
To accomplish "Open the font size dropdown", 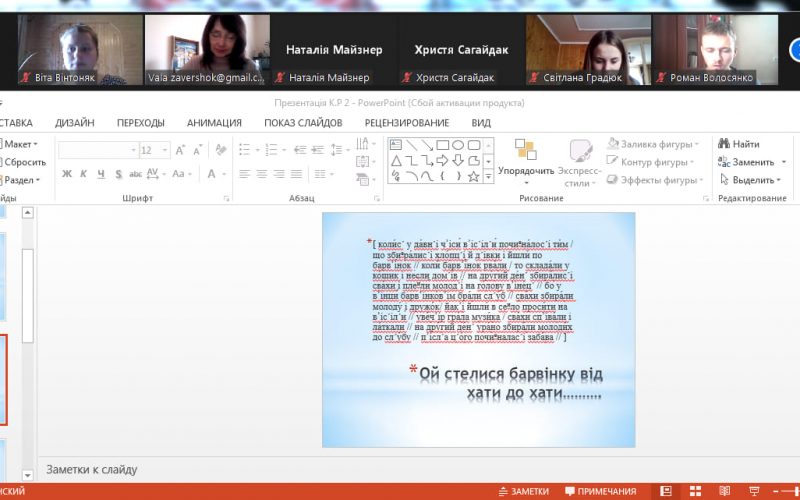I will pos(164,150).
